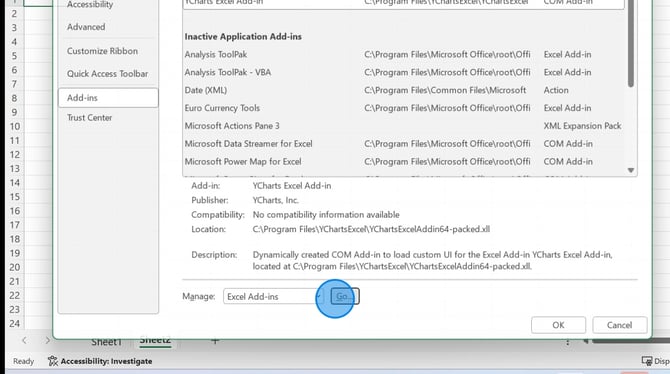This screenshot has width=670, height=374.
Task: Click the next sheet navigation arrow
Action: click(47, 340)
